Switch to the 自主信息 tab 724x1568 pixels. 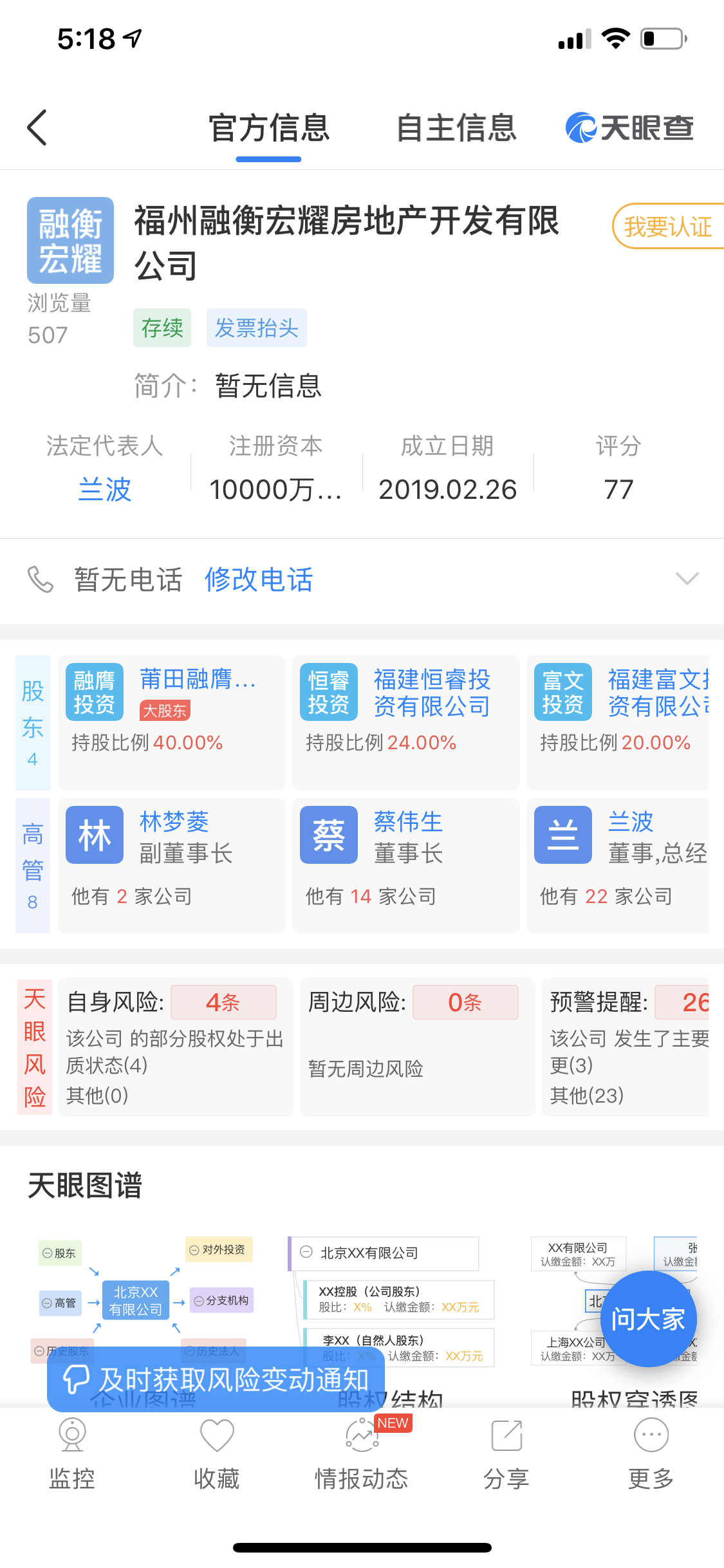tap(456, 127)
